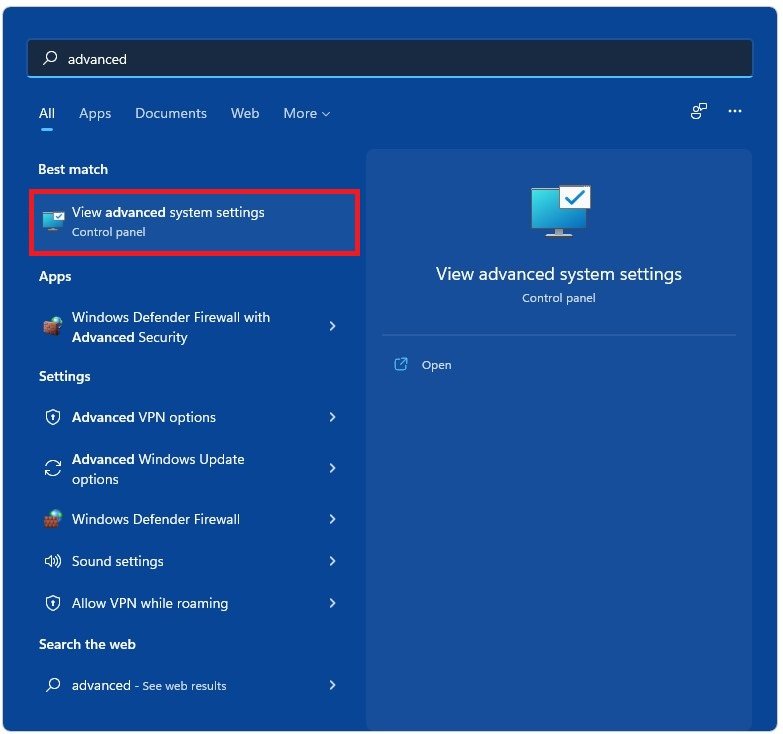
Task: Click the Apps section heading above firewall result
Action: [x=55, y=276]
